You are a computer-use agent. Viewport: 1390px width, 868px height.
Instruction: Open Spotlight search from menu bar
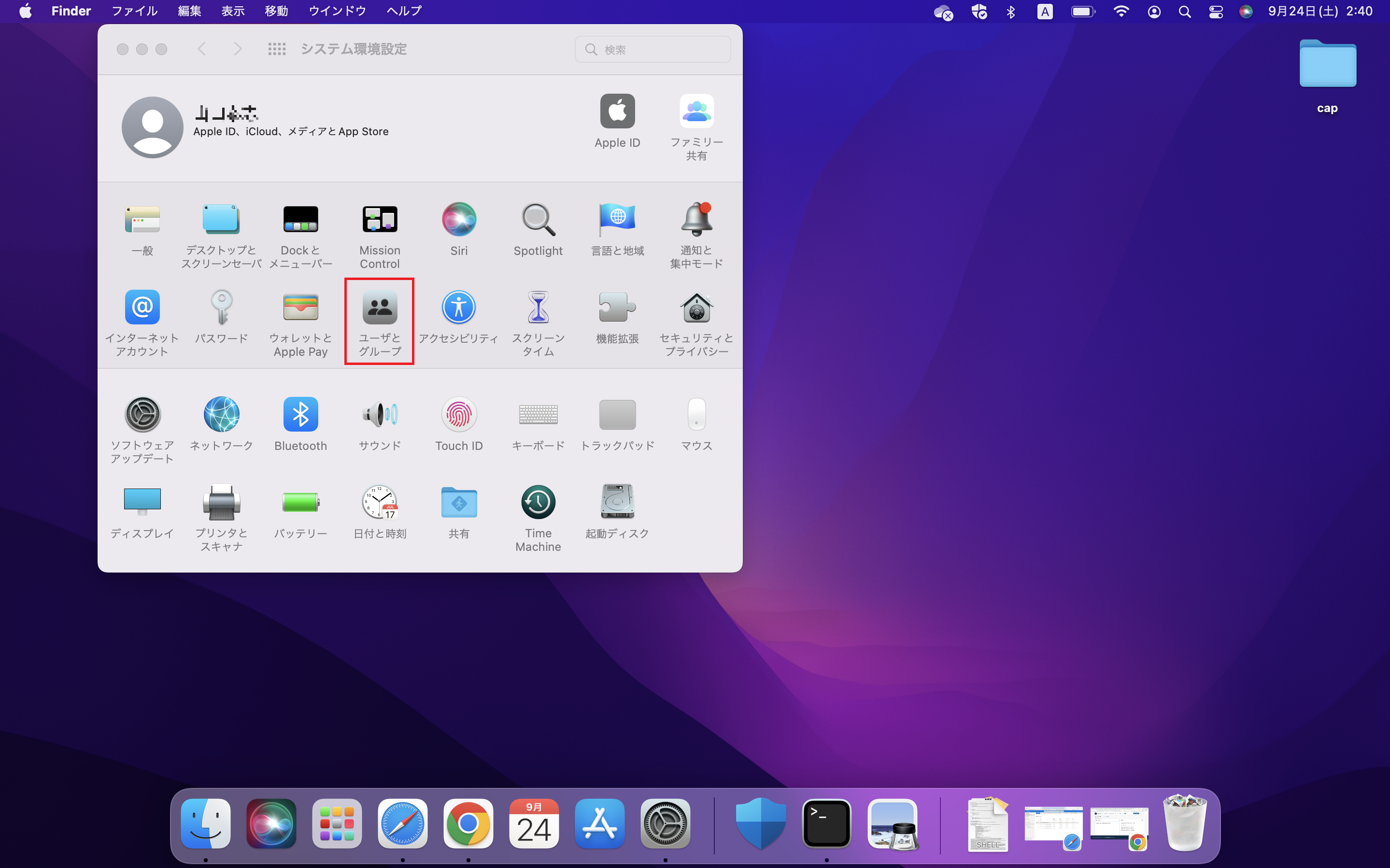coord(1184,12)
